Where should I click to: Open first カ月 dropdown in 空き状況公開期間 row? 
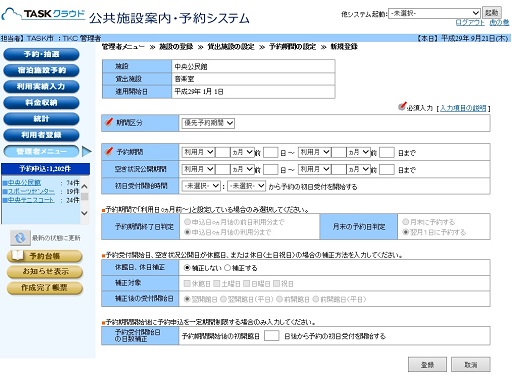click(x=242, y=169)
